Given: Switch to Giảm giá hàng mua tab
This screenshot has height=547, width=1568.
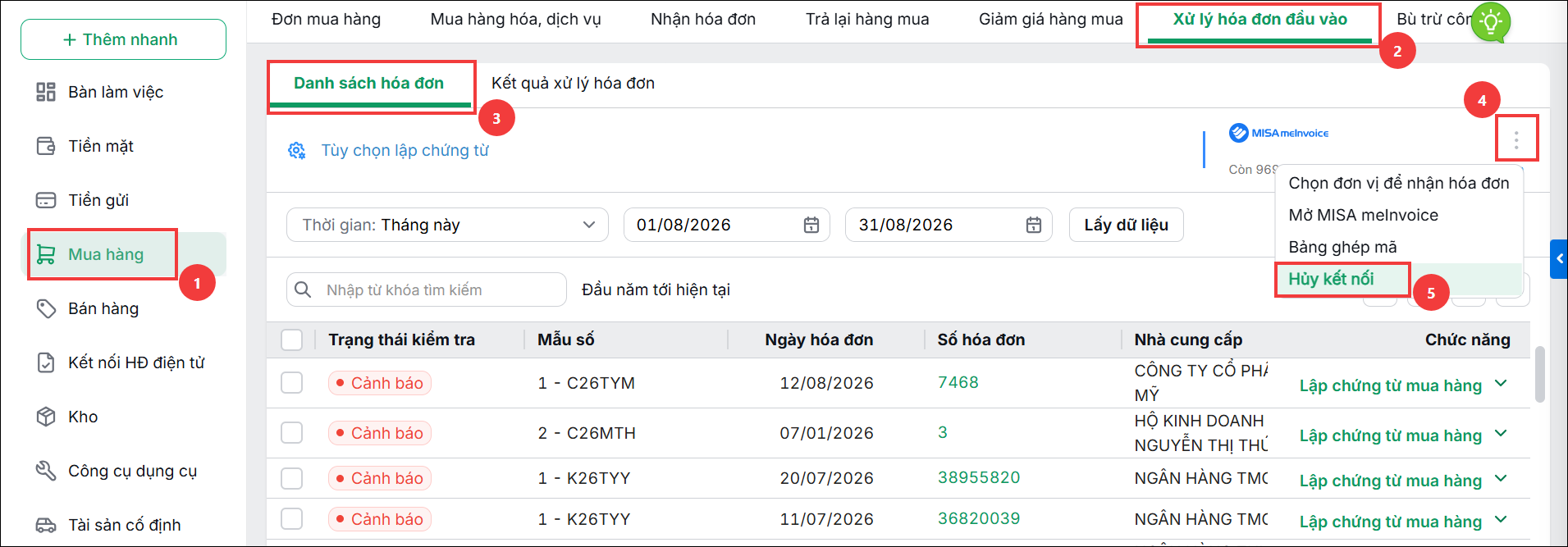Looking at the screenshot, I should (x=1050, y=20).
